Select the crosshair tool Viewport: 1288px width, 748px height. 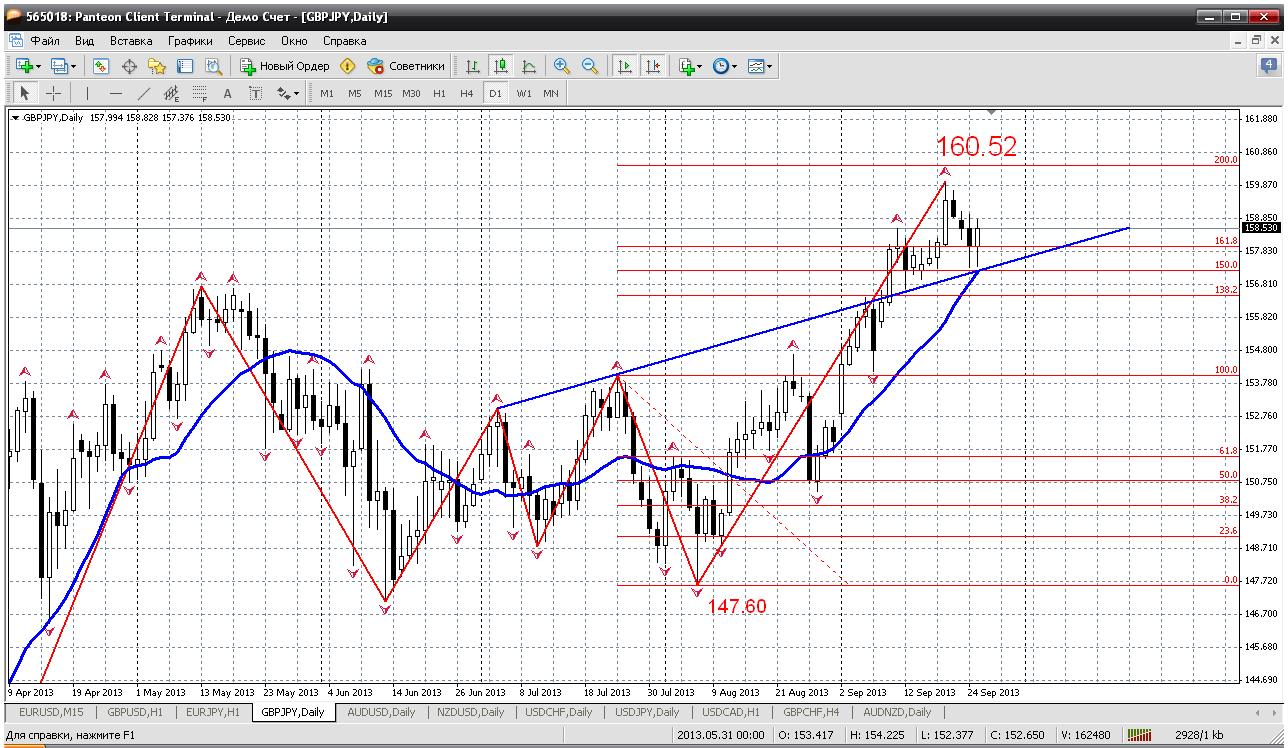pos(53,93)
